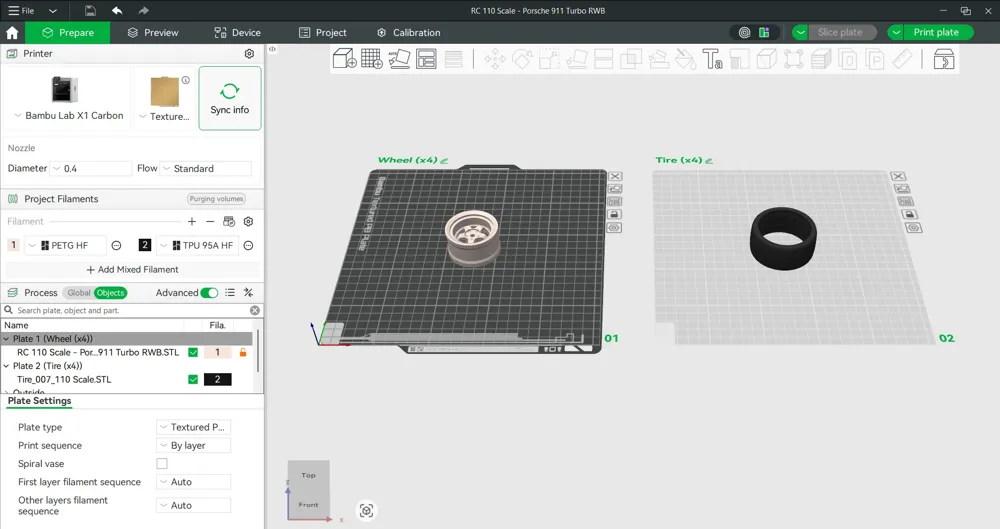Click the Add model cube icon

[x=344, y=59]
